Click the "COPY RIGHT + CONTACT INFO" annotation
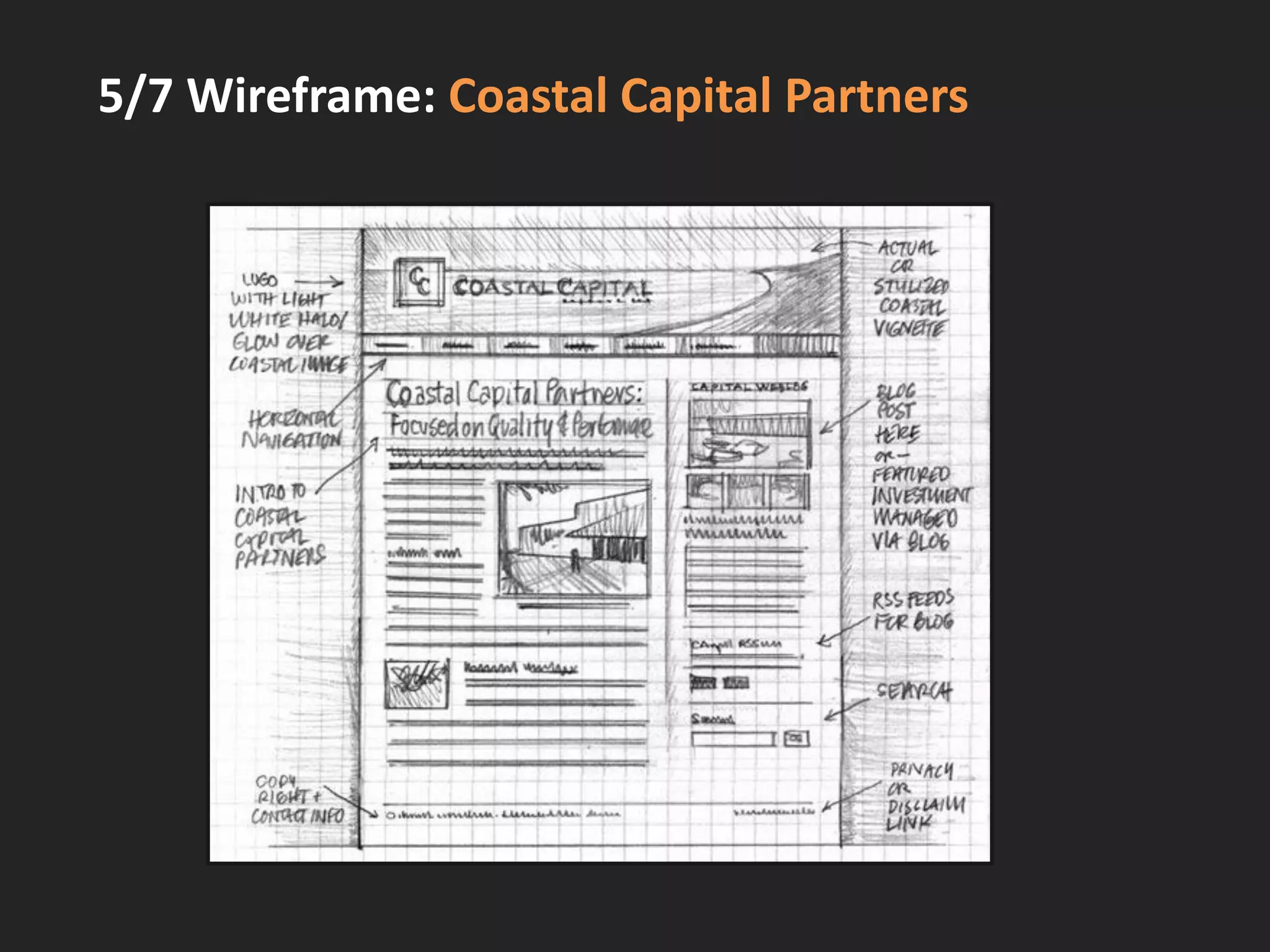Viewport: 1270px width, 952px height. [298, 801]
